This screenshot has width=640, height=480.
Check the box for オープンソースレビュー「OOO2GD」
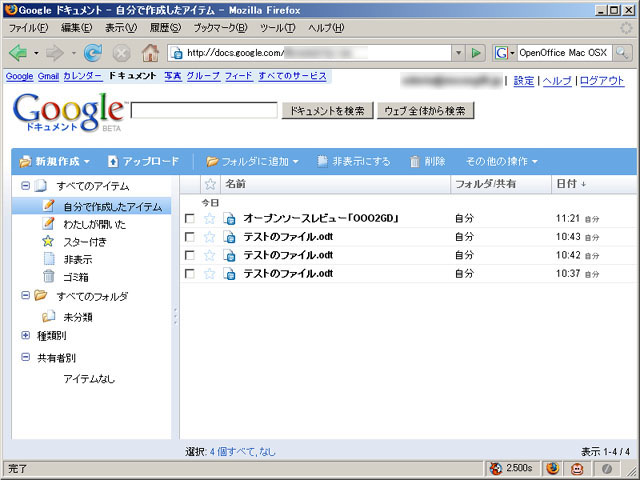coord(190,218)
